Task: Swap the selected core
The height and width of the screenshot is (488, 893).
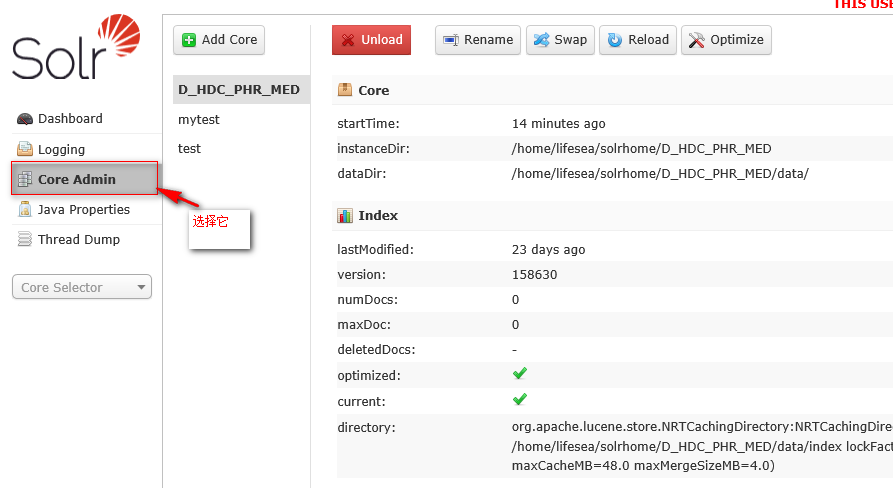Action: tap(560, 40)
